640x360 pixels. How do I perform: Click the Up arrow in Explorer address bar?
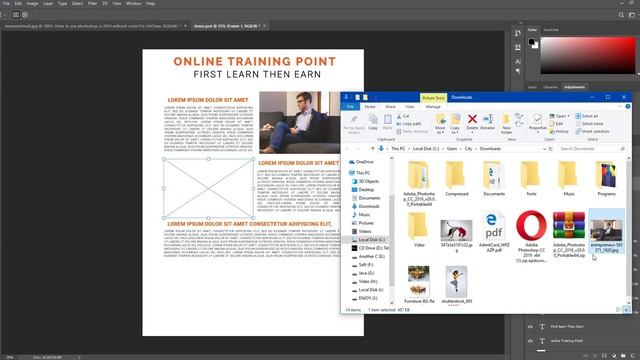pyautogui.click(x=373, y=149)
